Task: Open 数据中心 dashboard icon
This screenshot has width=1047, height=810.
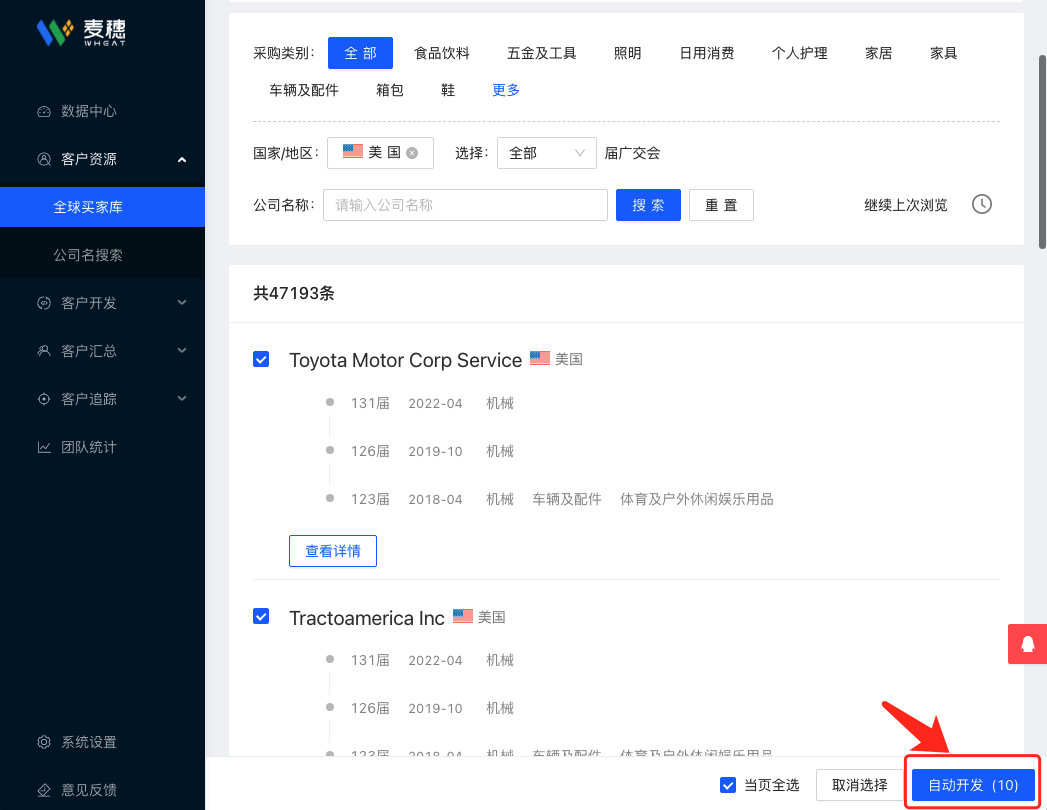Action: pos(44,112)
